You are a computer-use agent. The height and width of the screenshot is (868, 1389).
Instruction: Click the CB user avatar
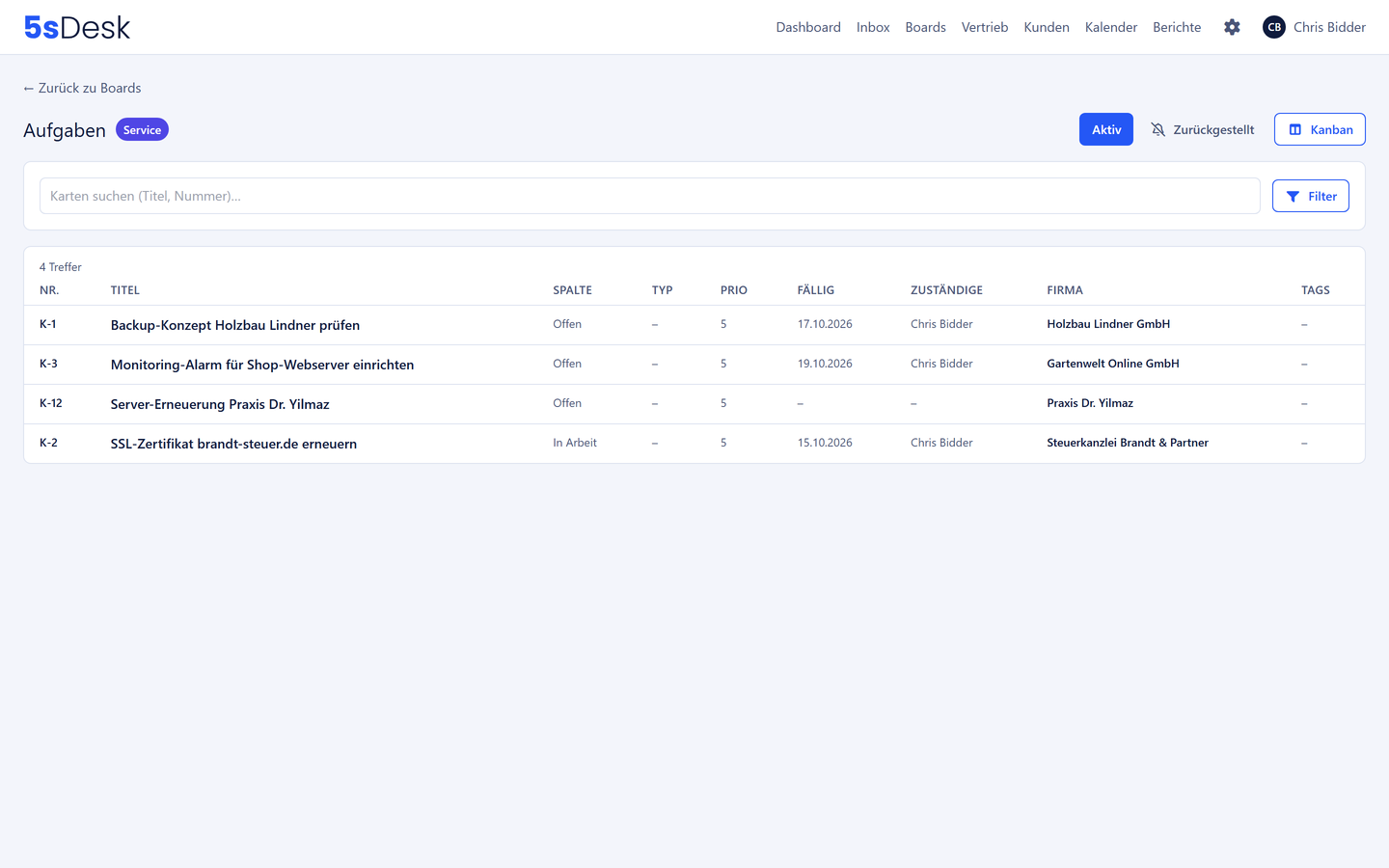pyautogui.click(x=1274, y=27)
